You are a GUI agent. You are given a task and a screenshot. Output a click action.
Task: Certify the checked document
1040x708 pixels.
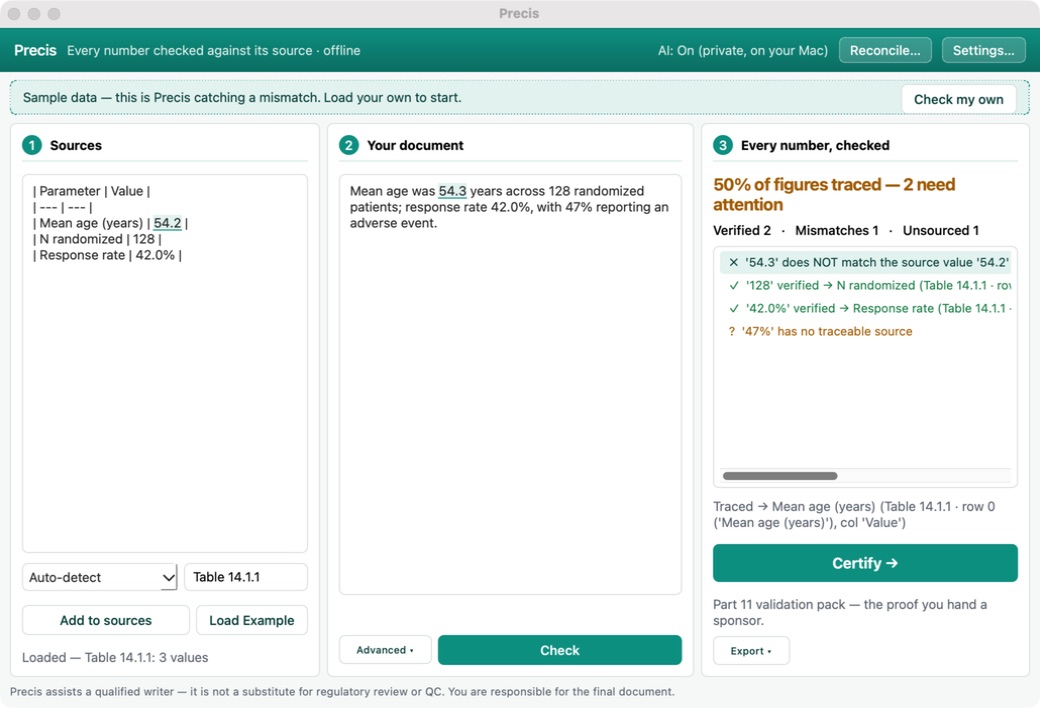tap(865, 563)
